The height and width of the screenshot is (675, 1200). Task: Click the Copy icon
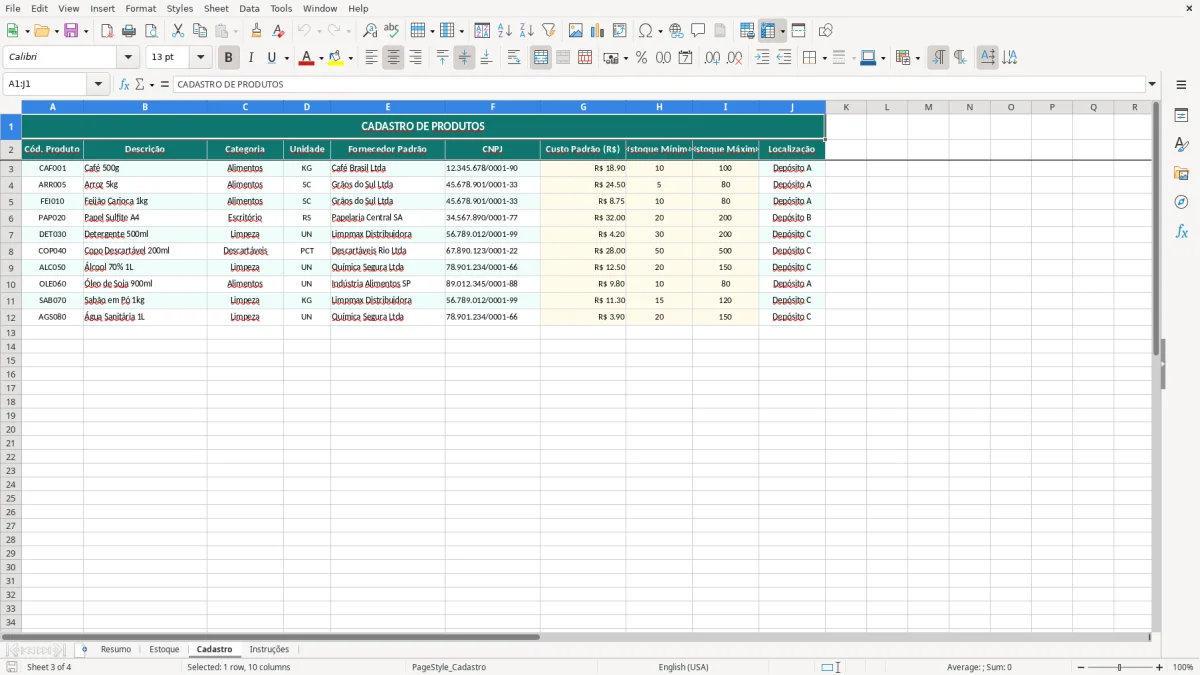(x=200, y=31)
